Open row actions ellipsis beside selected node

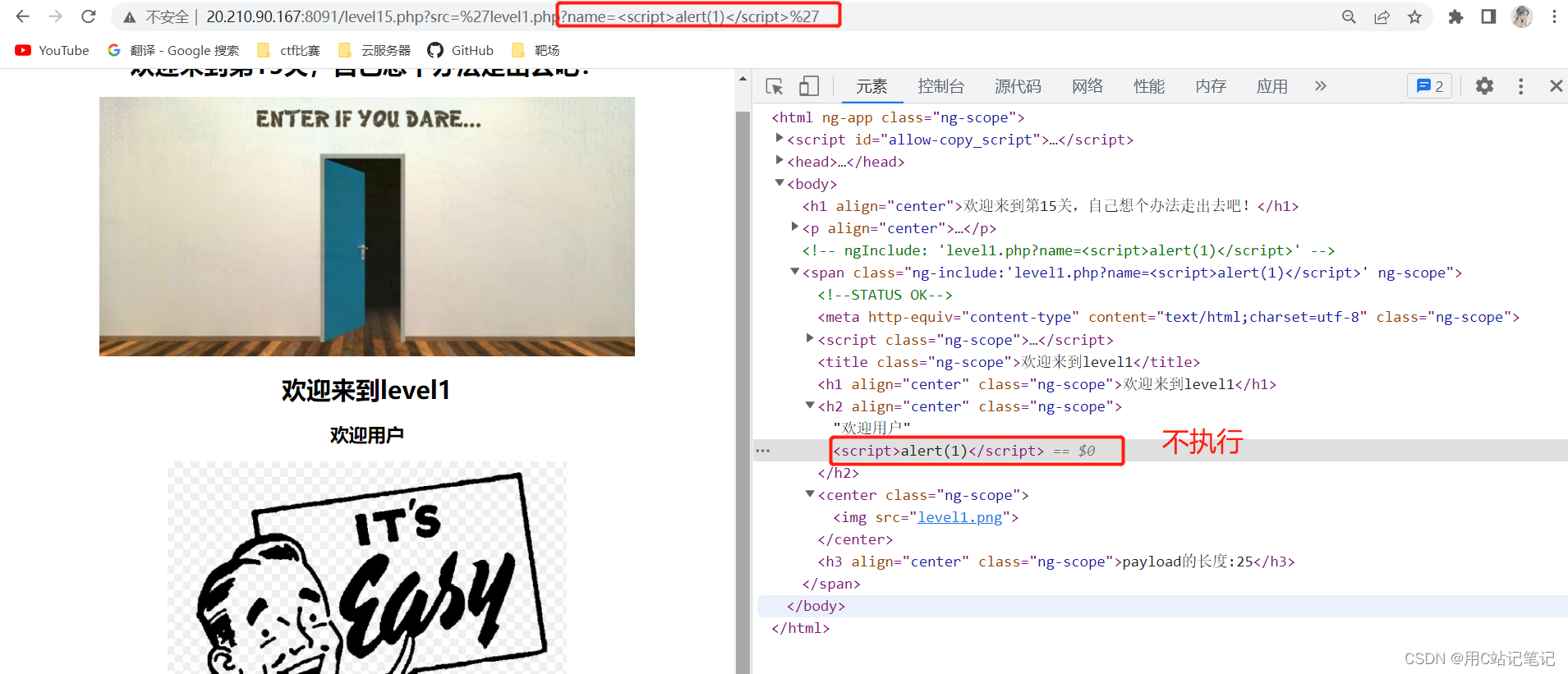tap(763, 451)
